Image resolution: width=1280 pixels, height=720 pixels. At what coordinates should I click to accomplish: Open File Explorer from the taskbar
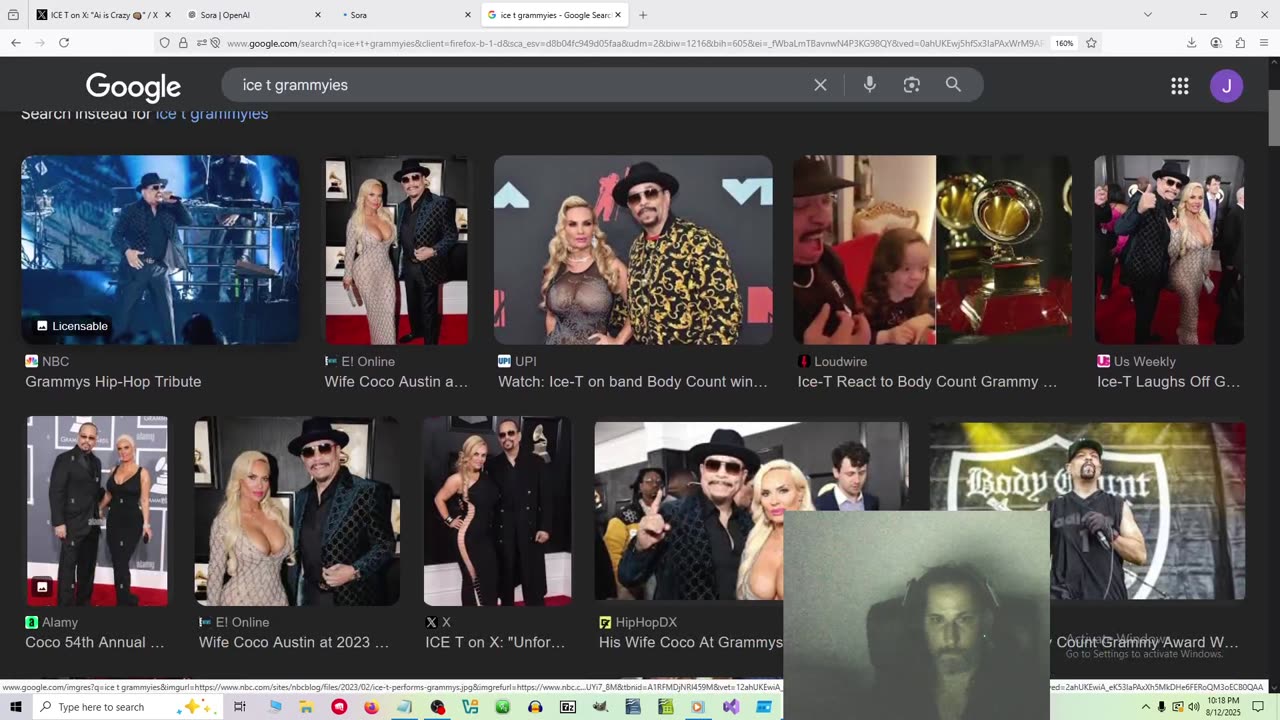(x=306, y=707)
